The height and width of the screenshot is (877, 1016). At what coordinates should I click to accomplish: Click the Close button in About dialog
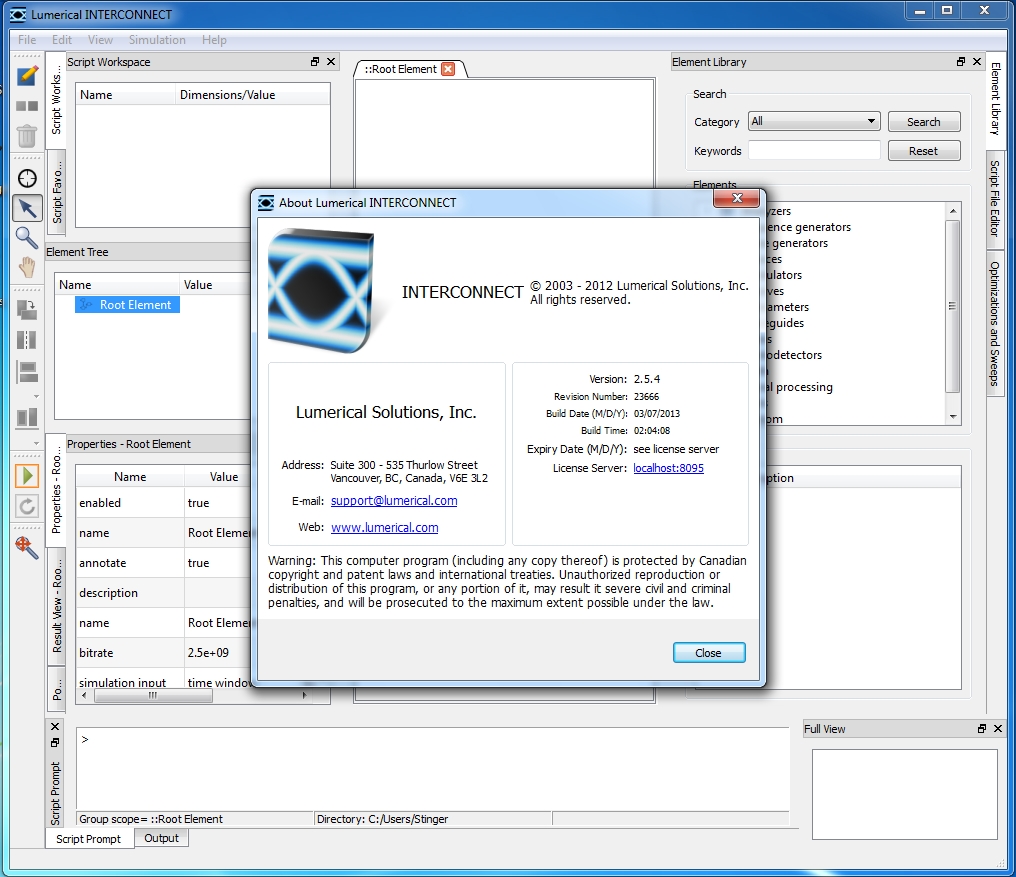[709, 653]
